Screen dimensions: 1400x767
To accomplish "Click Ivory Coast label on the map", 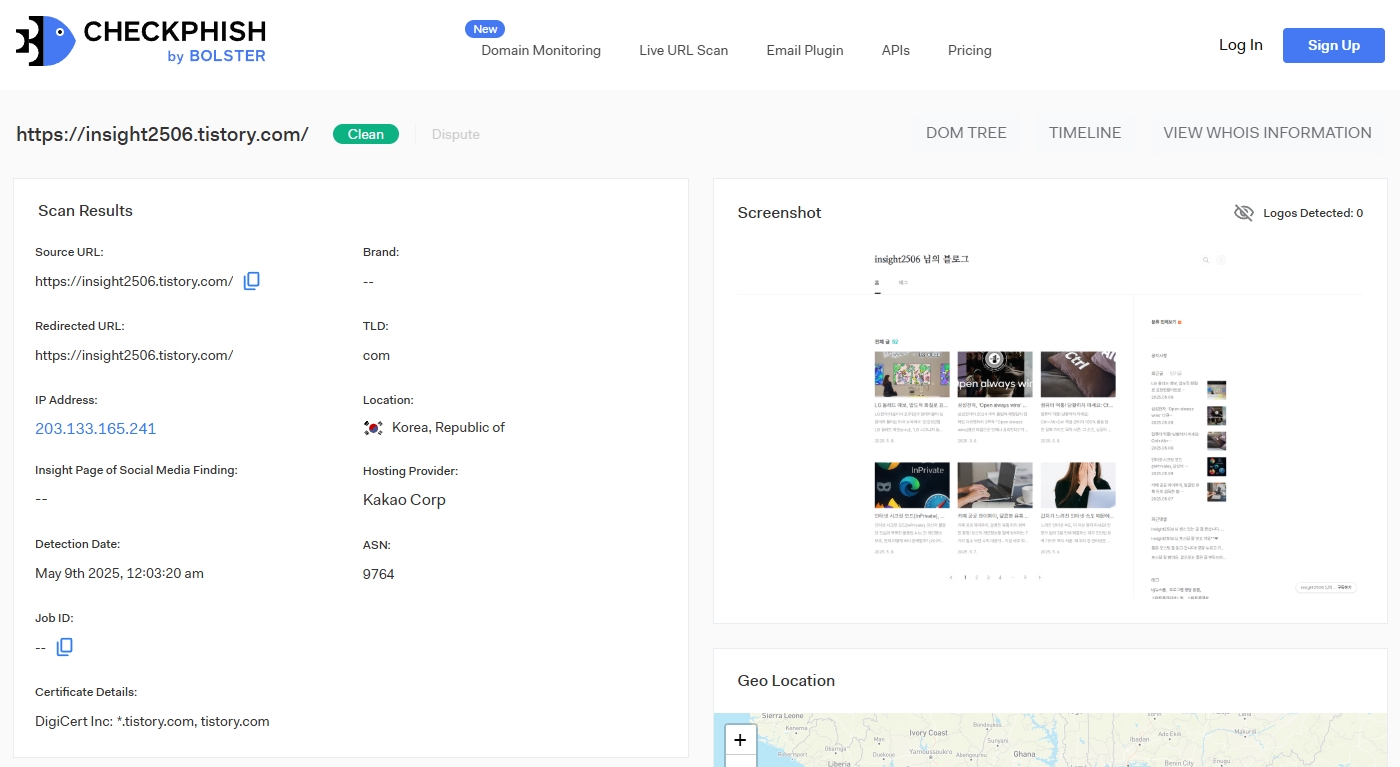I will (x=929, y=733).
